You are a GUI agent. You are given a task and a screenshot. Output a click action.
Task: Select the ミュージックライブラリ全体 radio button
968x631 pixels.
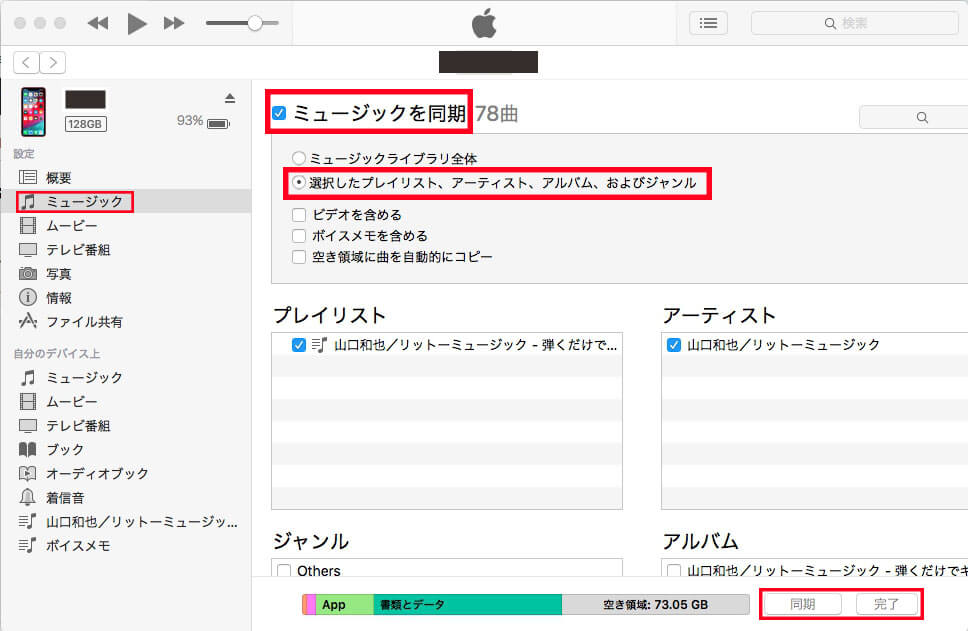click(x=299, y=158)
